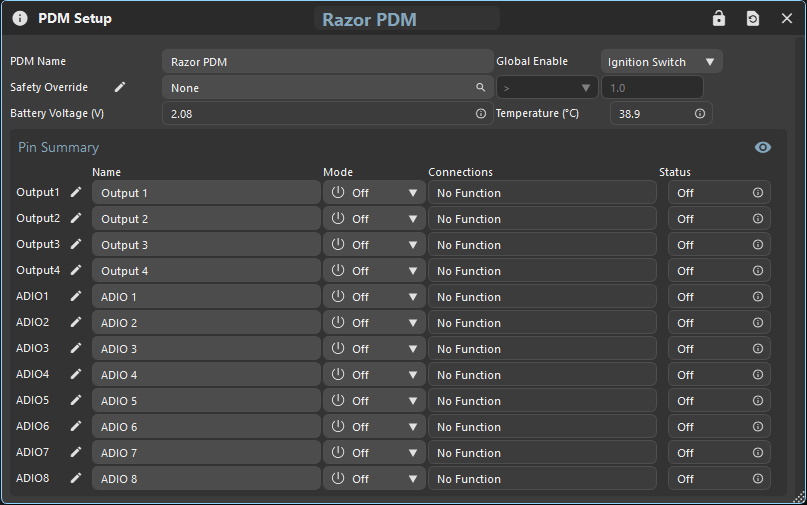Close the PDM Setup window
The width and height of the screenshot is (807, 505).
(786, 19)
